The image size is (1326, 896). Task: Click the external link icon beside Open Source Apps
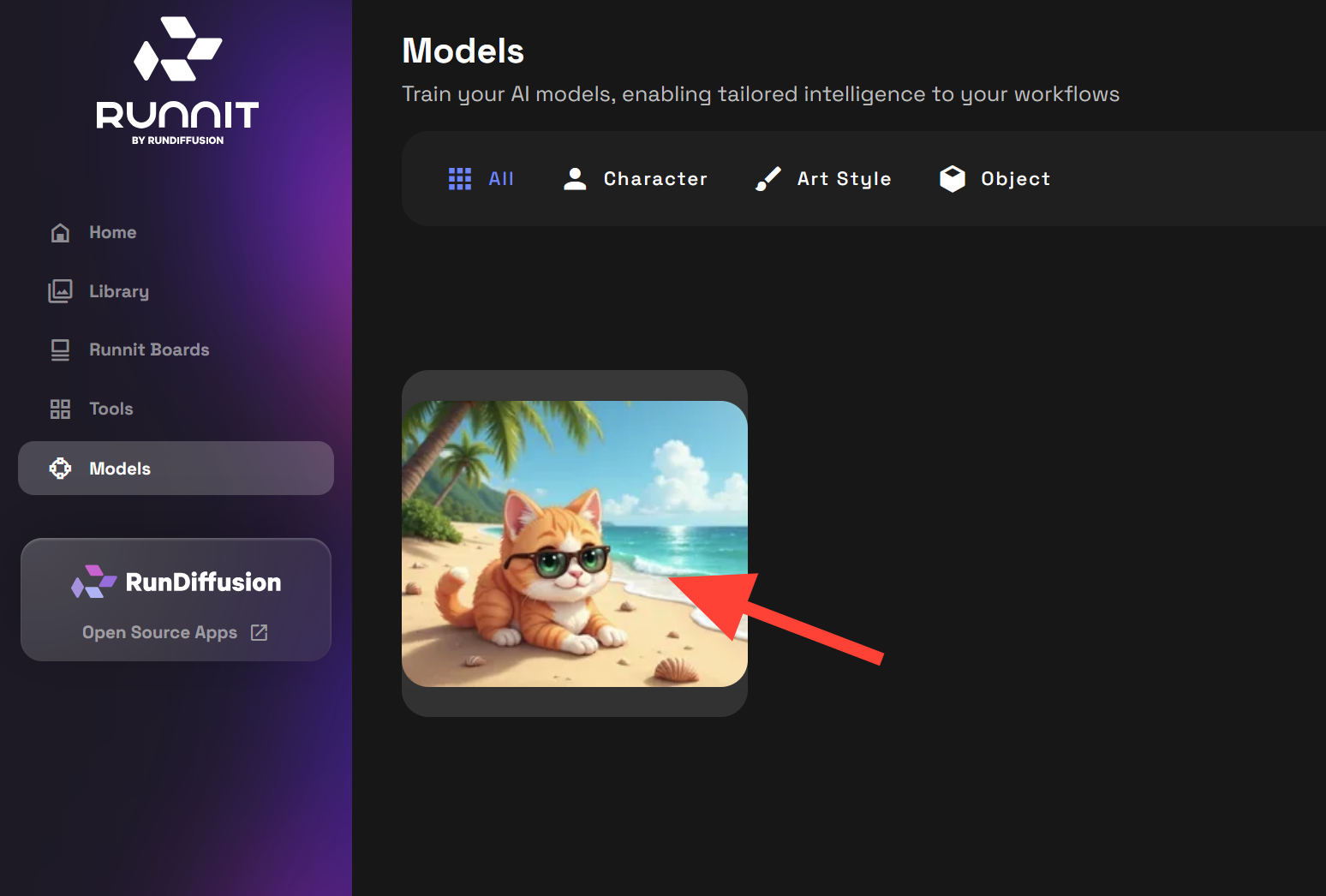pos(259,632)
